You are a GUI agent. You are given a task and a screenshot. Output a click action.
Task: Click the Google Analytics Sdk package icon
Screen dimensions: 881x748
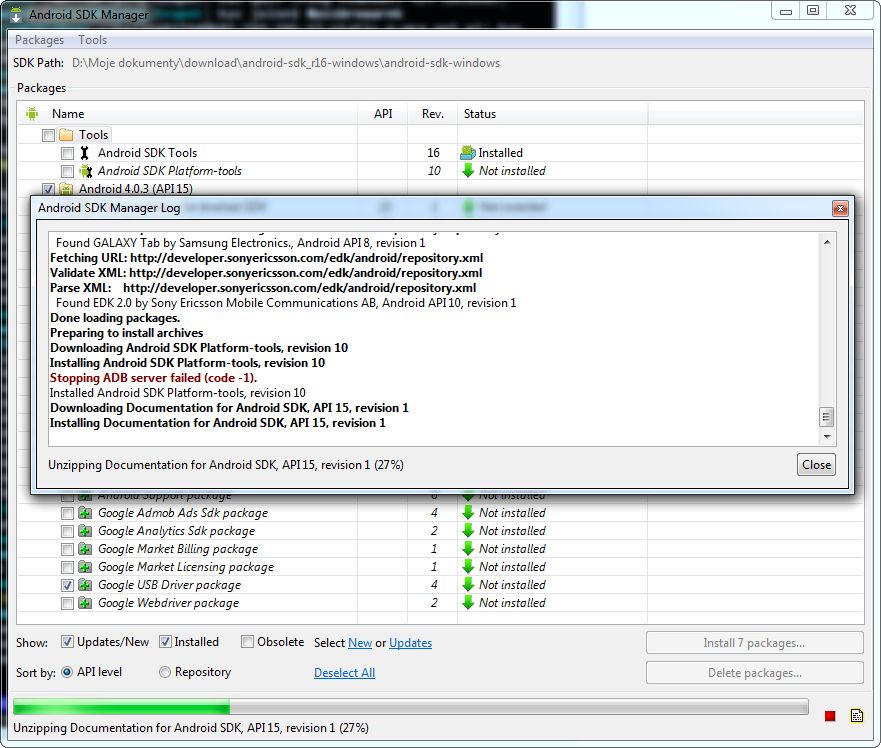tap(85, 531)
